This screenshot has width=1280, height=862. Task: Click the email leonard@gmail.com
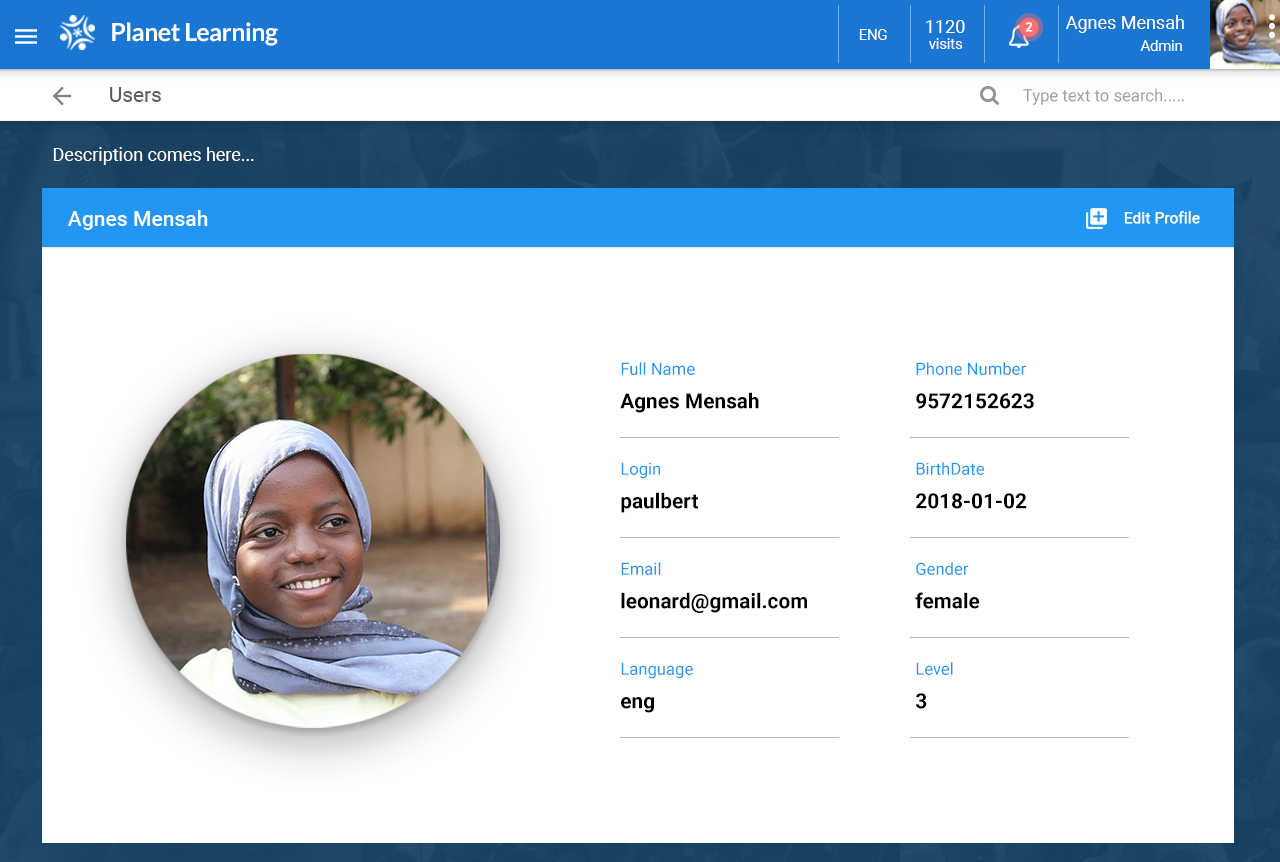[714, 601]
